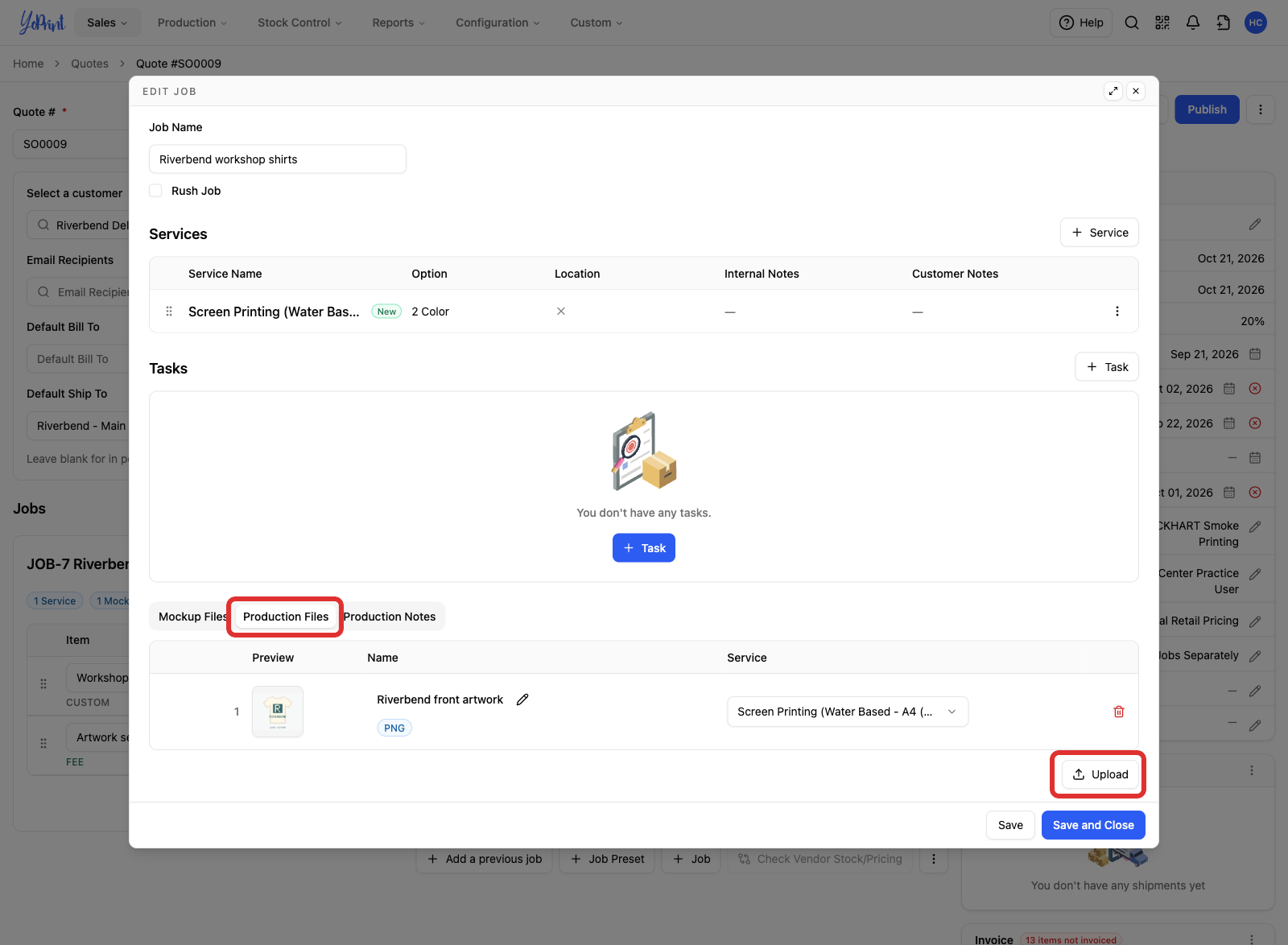Click the HC user avatar
The width and height of the screenshot is (1288, 945).
coord(1256,23)
